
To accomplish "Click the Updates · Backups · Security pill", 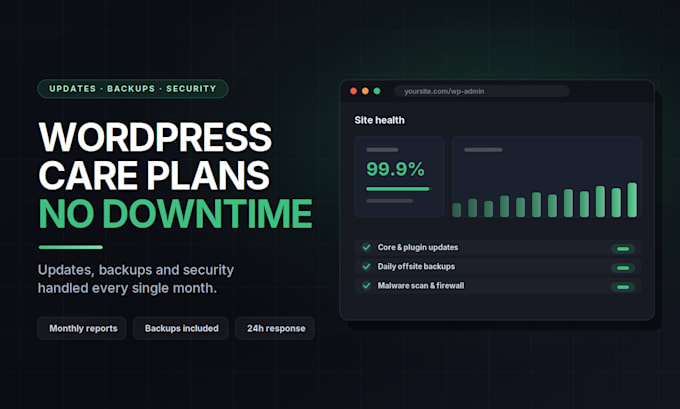I will (x=133, y=88).
